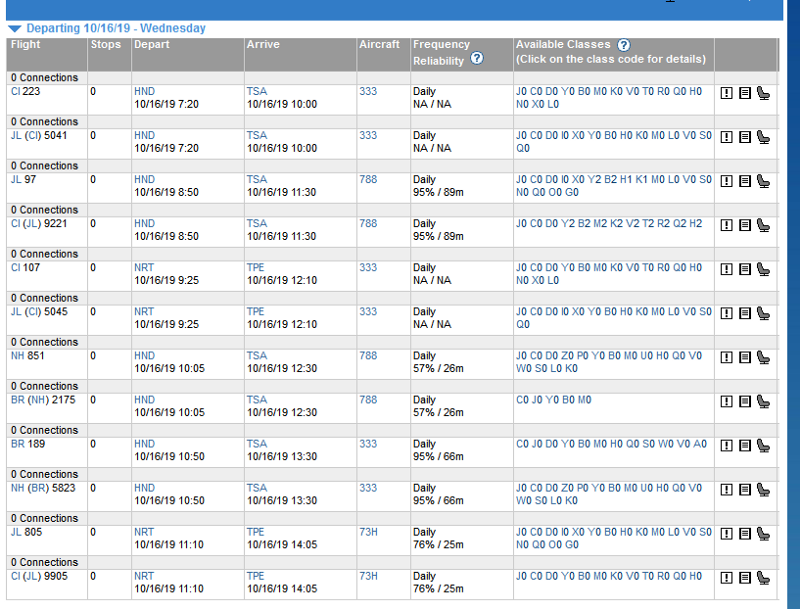The width and height of the screenshot is (800, 609).
Task: Open airline link CI of flight 223
Action: 15,91
